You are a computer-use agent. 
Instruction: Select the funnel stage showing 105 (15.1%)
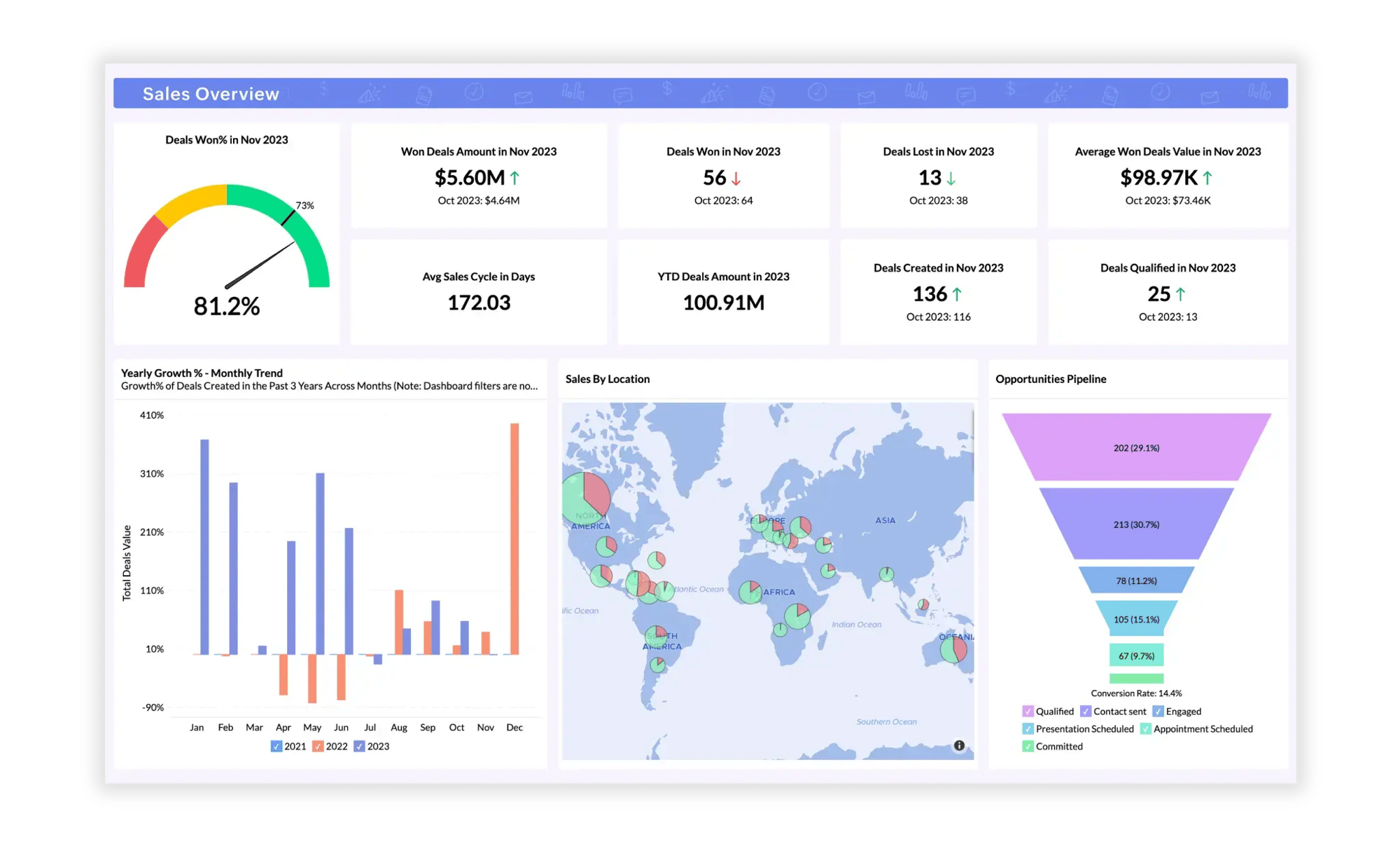click(x=1136, y=619)
